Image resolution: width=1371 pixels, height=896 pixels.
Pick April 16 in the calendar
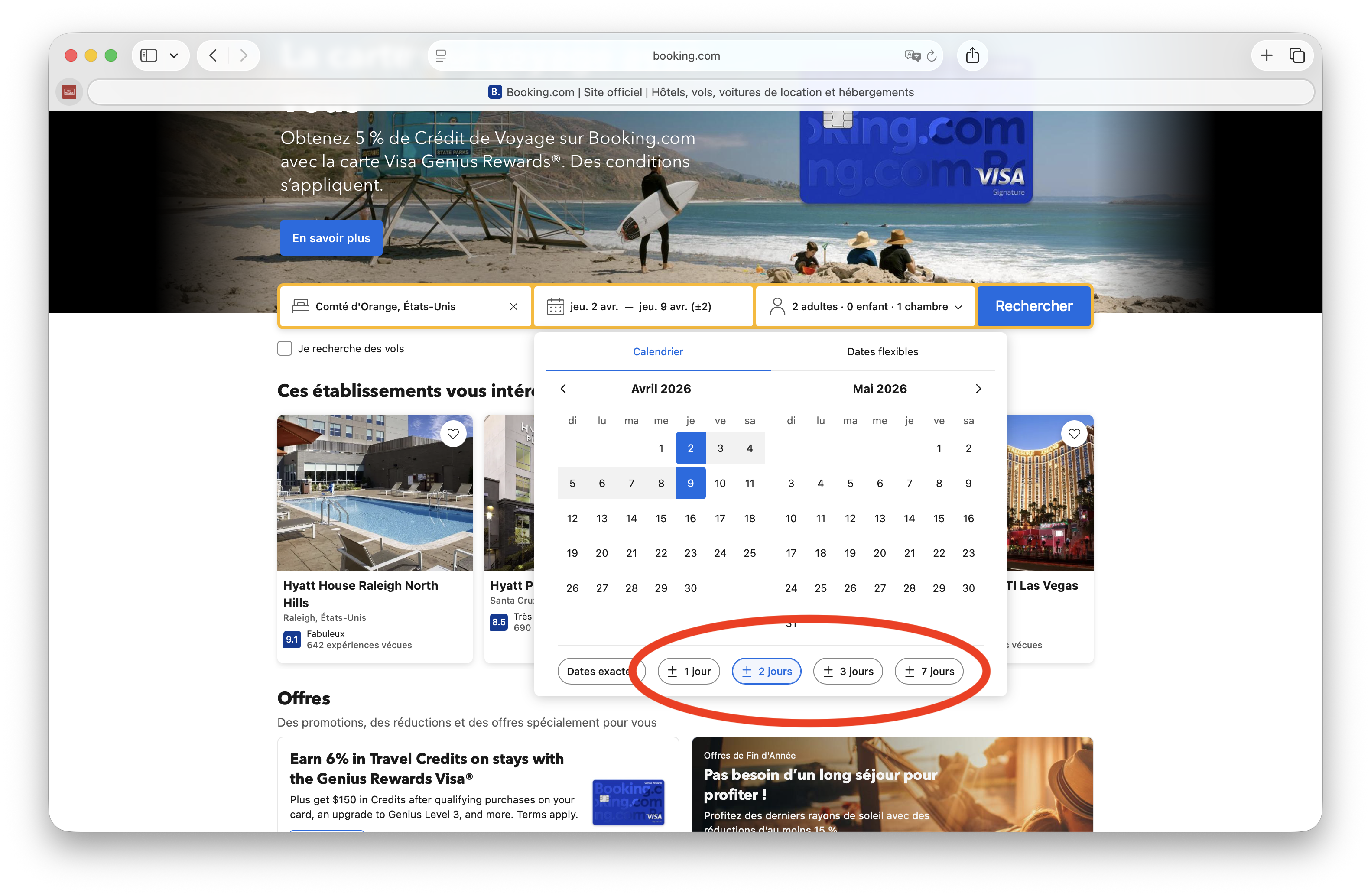tap(690, 518)
